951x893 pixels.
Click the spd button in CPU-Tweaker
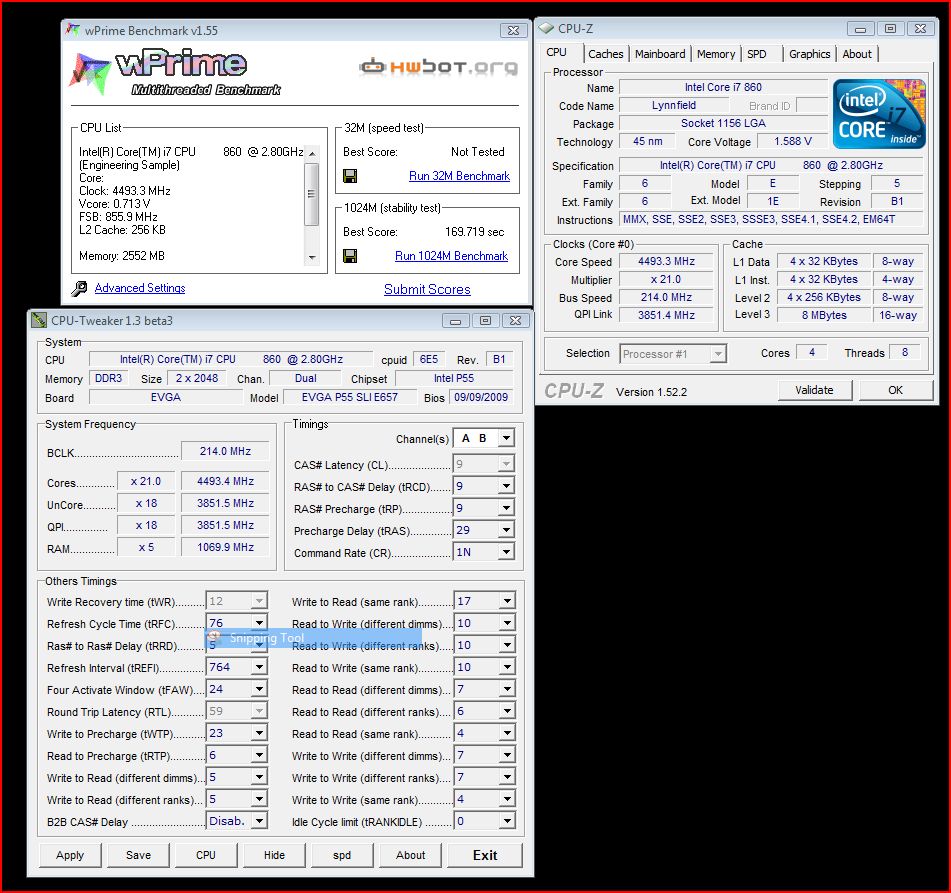tap(342, 855)
